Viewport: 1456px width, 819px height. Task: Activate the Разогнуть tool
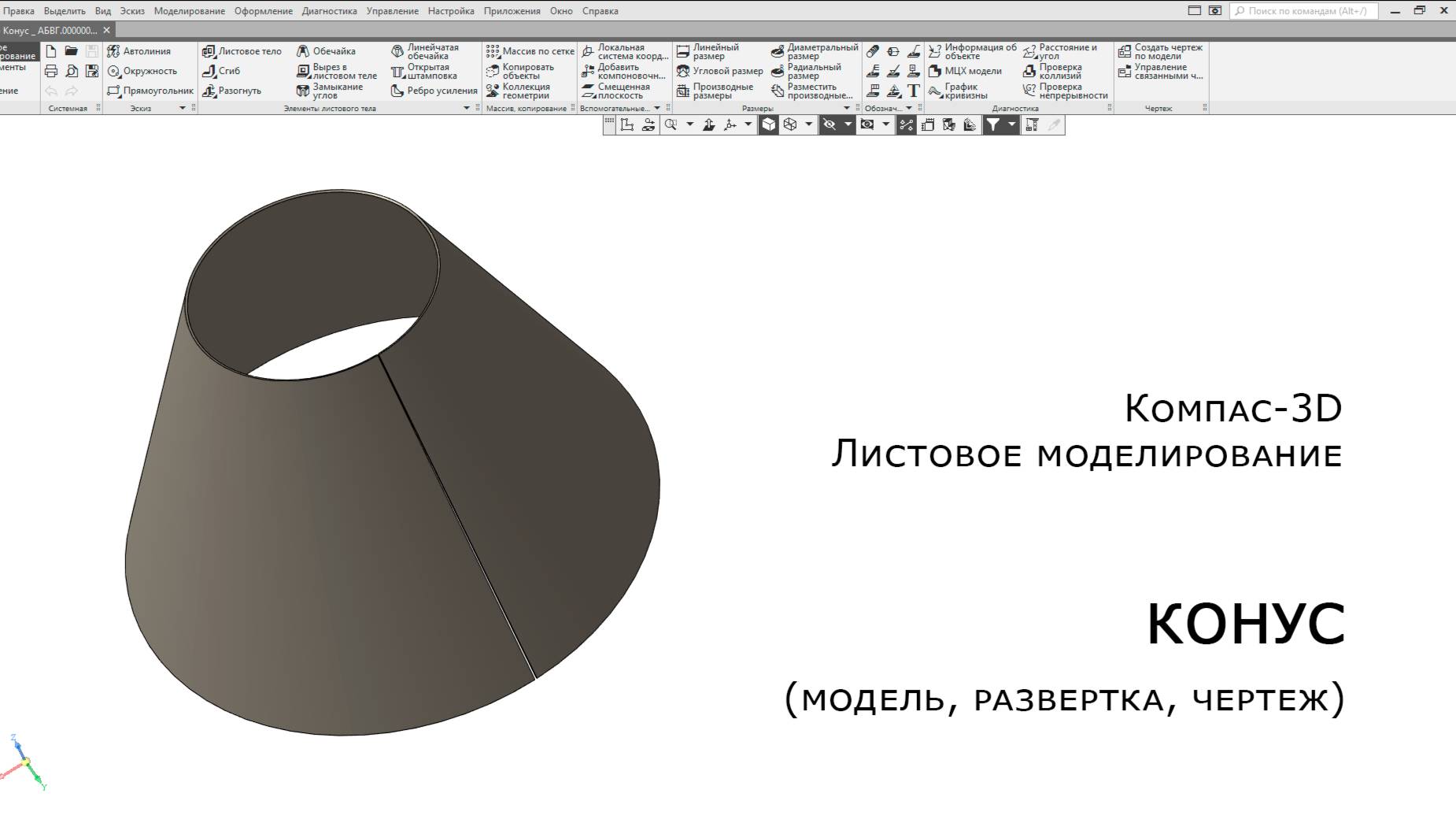point(232,91)
